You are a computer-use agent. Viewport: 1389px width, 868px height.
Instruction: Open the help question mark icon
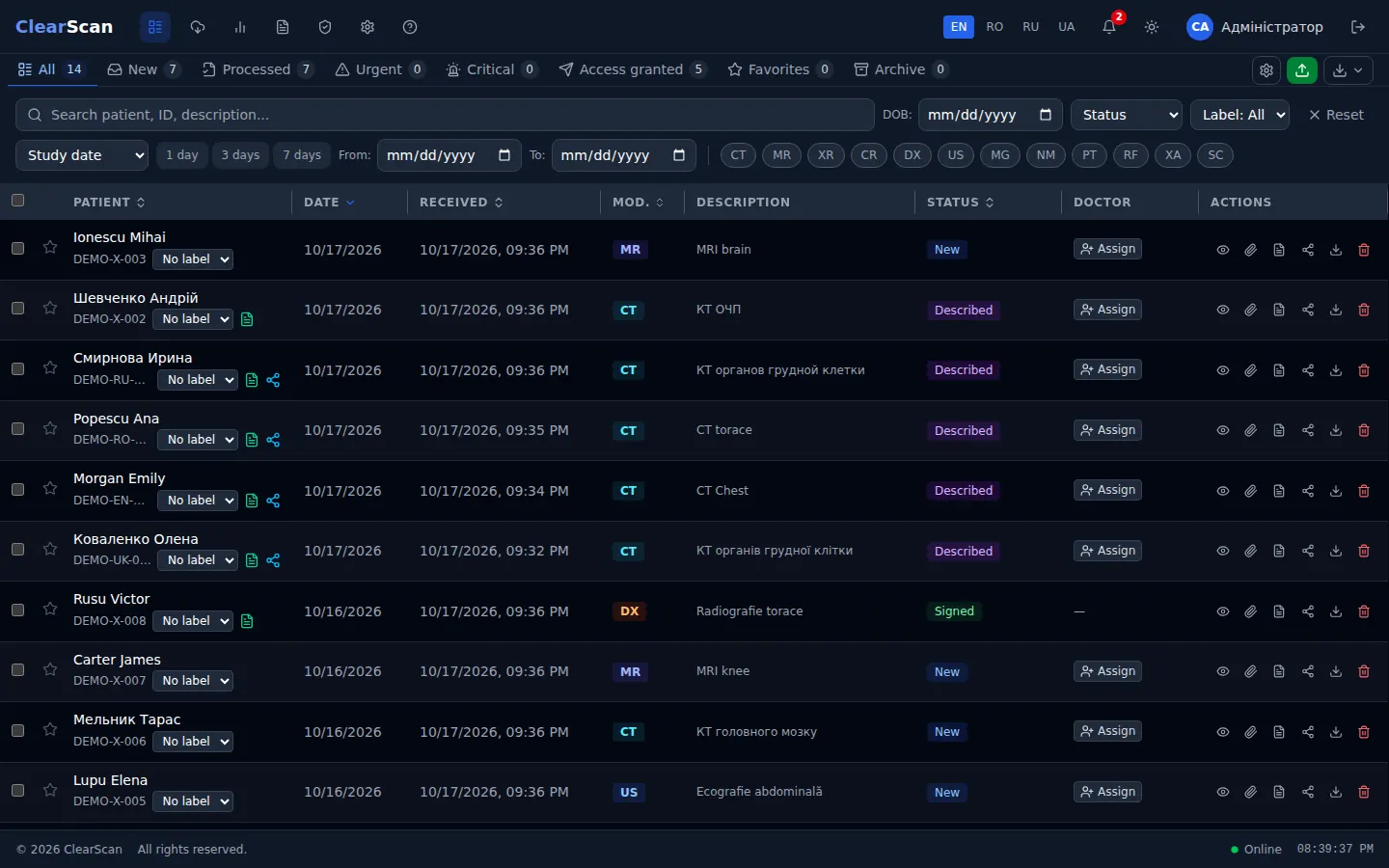410,27
